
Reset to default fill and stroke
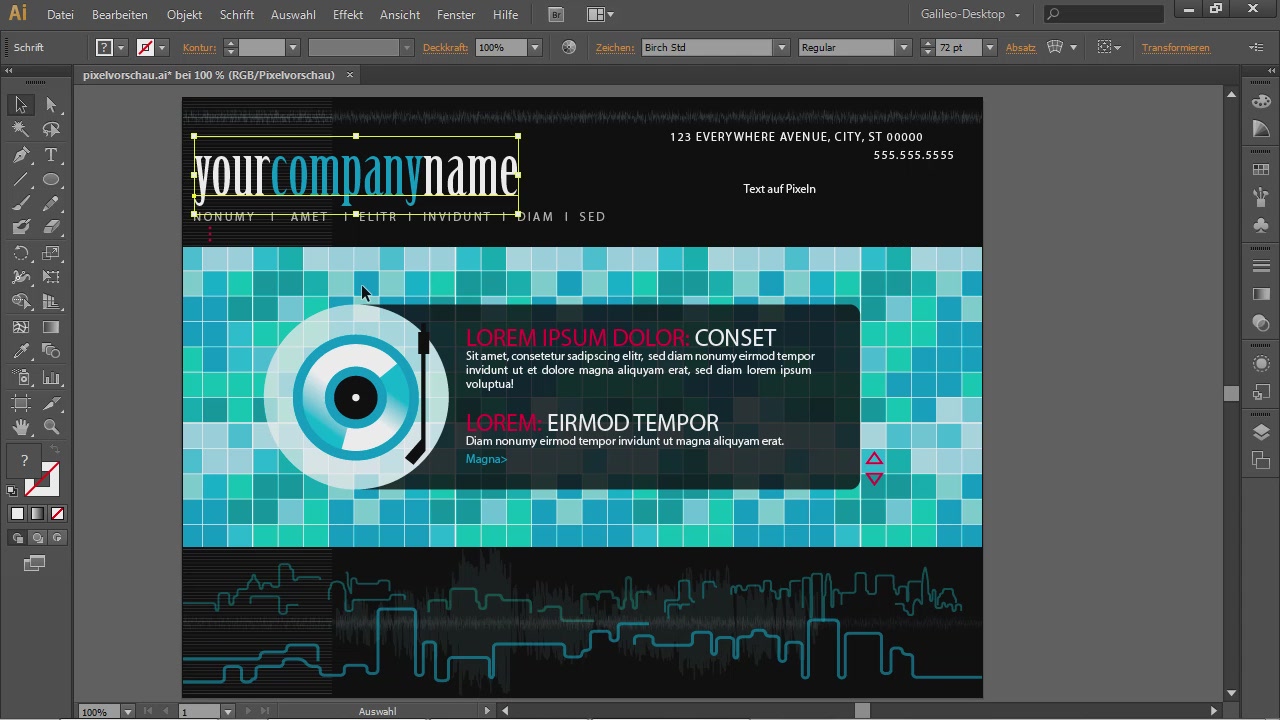pos(12,490)
